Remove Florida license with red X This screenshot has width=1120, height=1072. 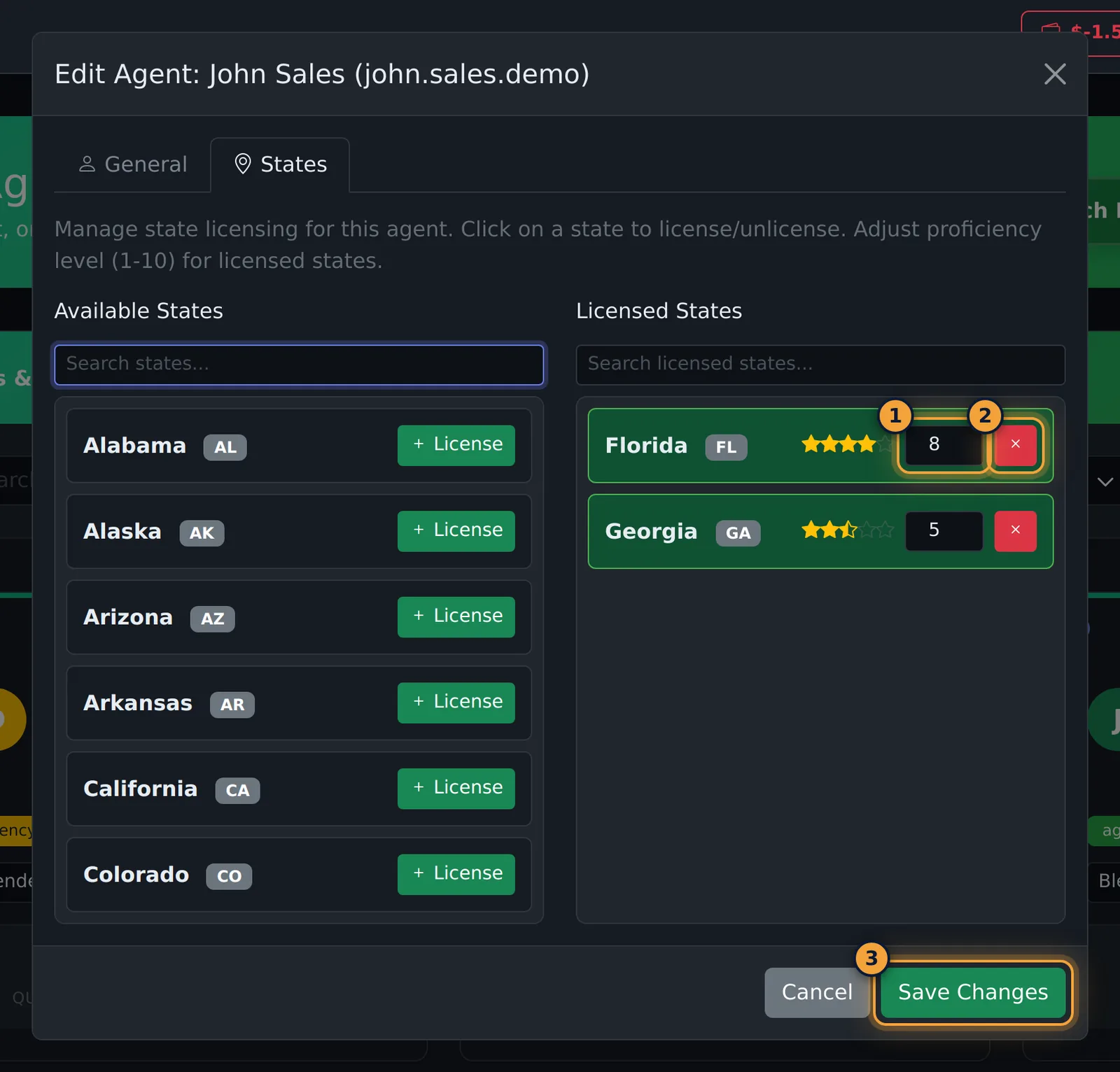1015,445
